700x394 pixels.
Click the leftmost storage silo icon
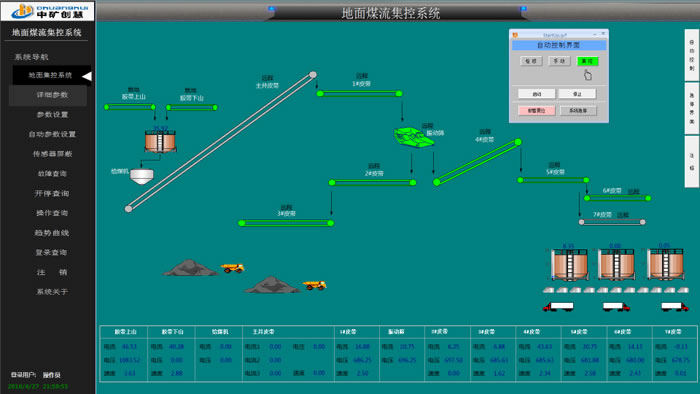tap(569, 264)
